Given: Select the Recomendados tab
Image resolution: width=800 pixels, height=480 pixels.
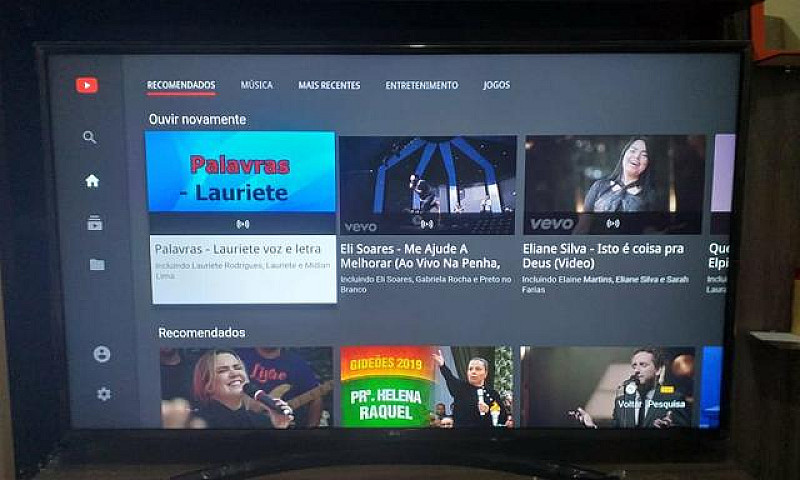Looking at the screenshot, I should (x=181, y=85).
